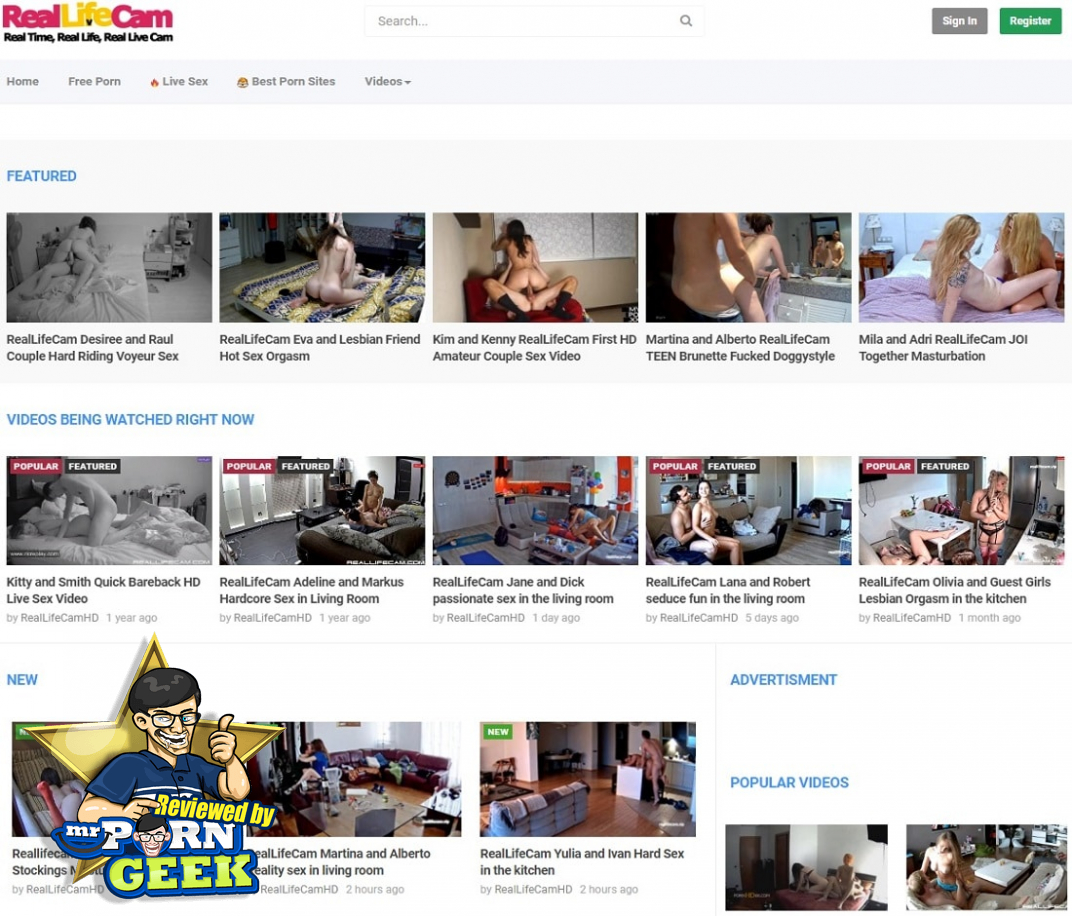Click the search magnifier icon
Screen dimensions: 1072x916
point(686,21)
